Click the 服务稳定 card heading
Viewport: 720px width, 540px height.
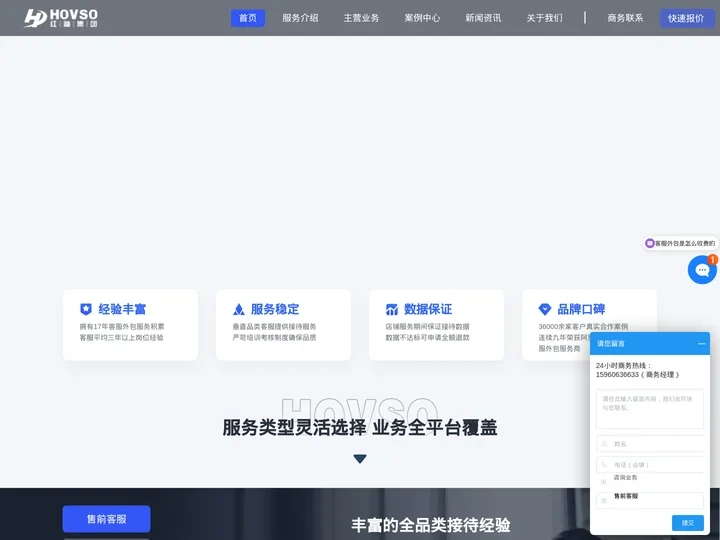(x=275, y=309)
